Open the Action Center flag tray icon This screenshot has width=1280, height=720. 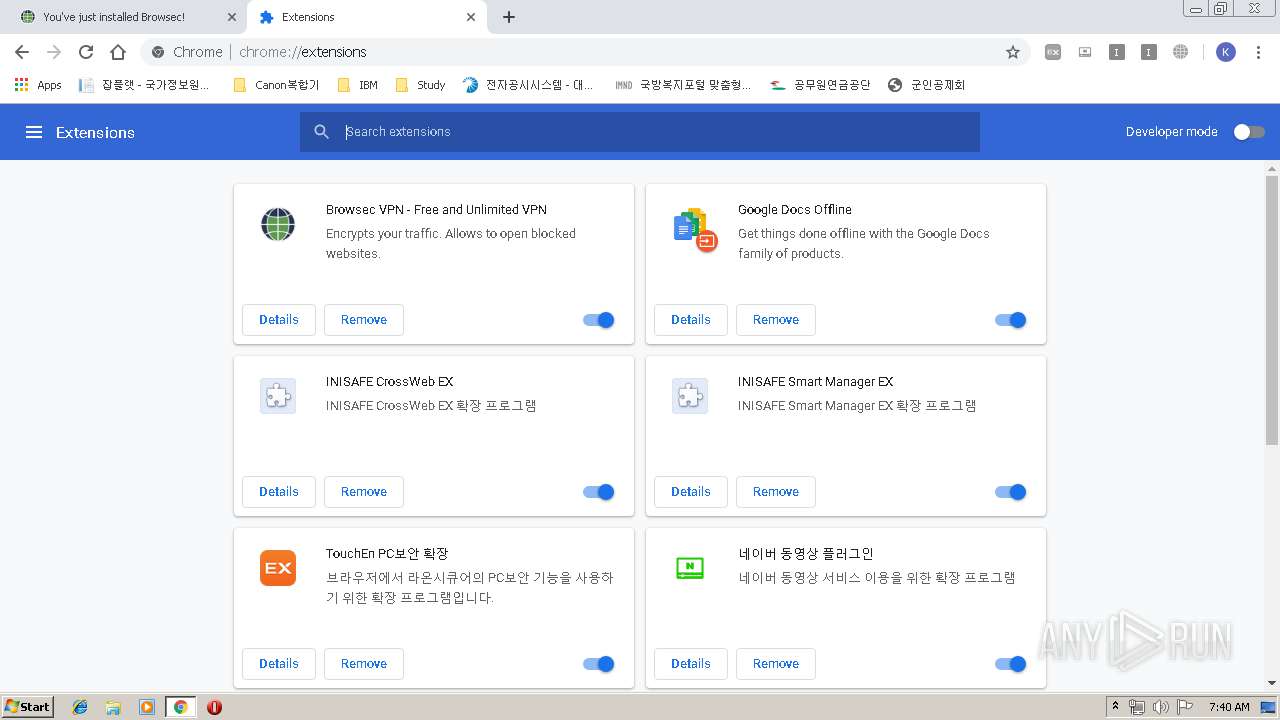click(x=1184, y=707)
